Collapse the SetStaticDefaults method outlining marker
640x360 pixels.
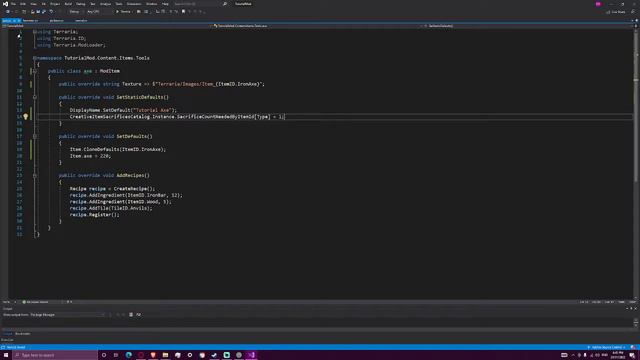[x=35, y=97]
